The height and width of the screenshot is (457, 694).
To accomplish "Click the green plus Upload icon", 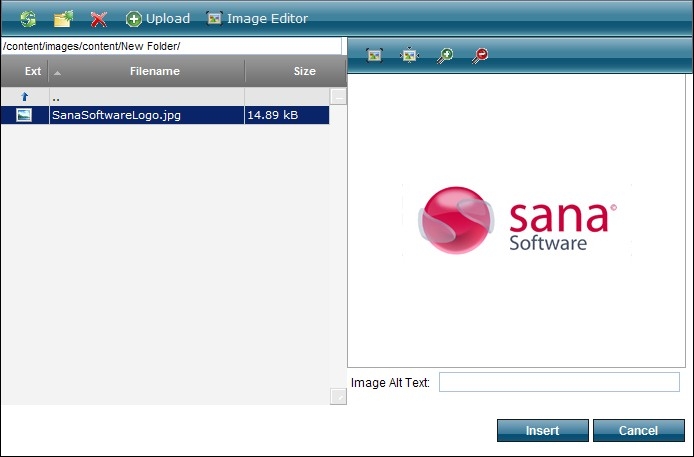I will click(134, 19).
